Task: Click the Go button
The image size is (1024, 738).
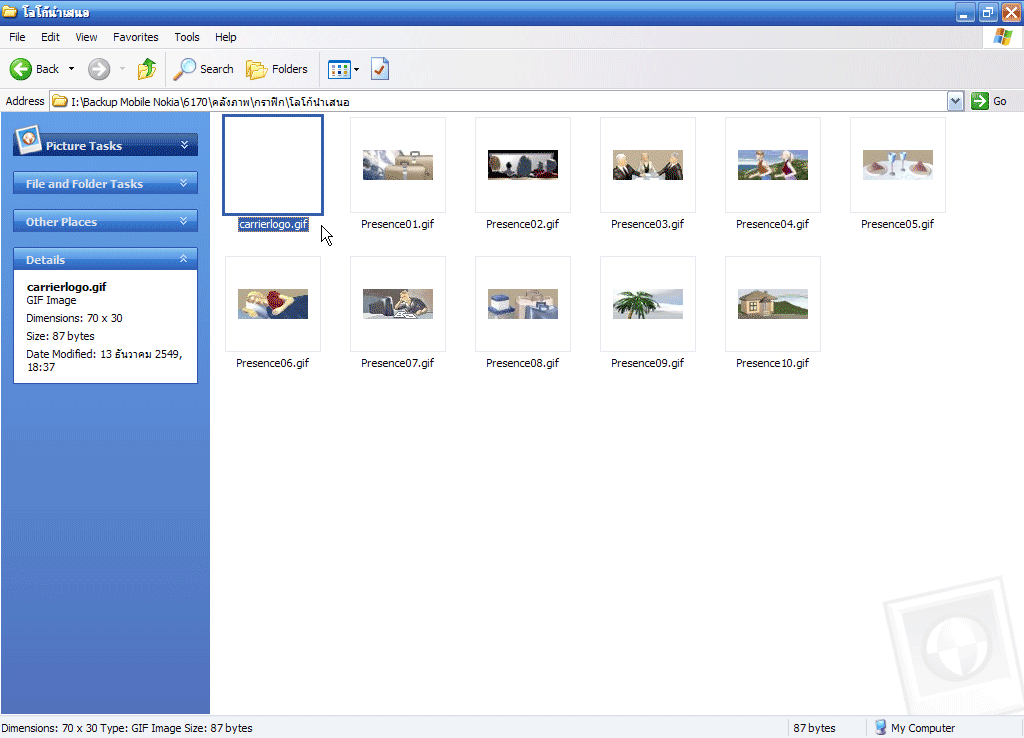Action: (x=989, y=101)
